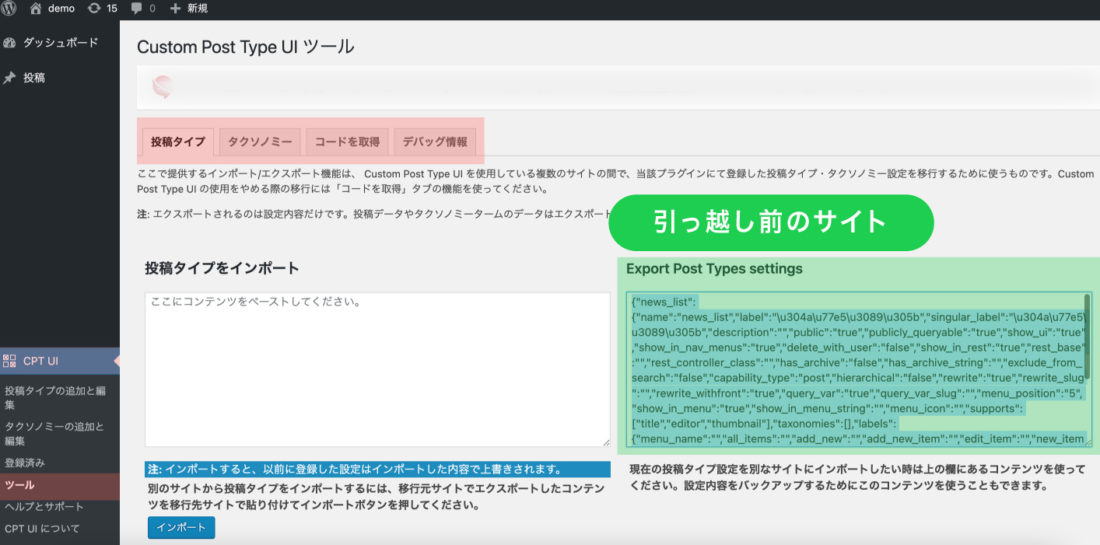Click the export textarea scrollbar
Screen dimensions: 1100x545
click(1087, 335)
